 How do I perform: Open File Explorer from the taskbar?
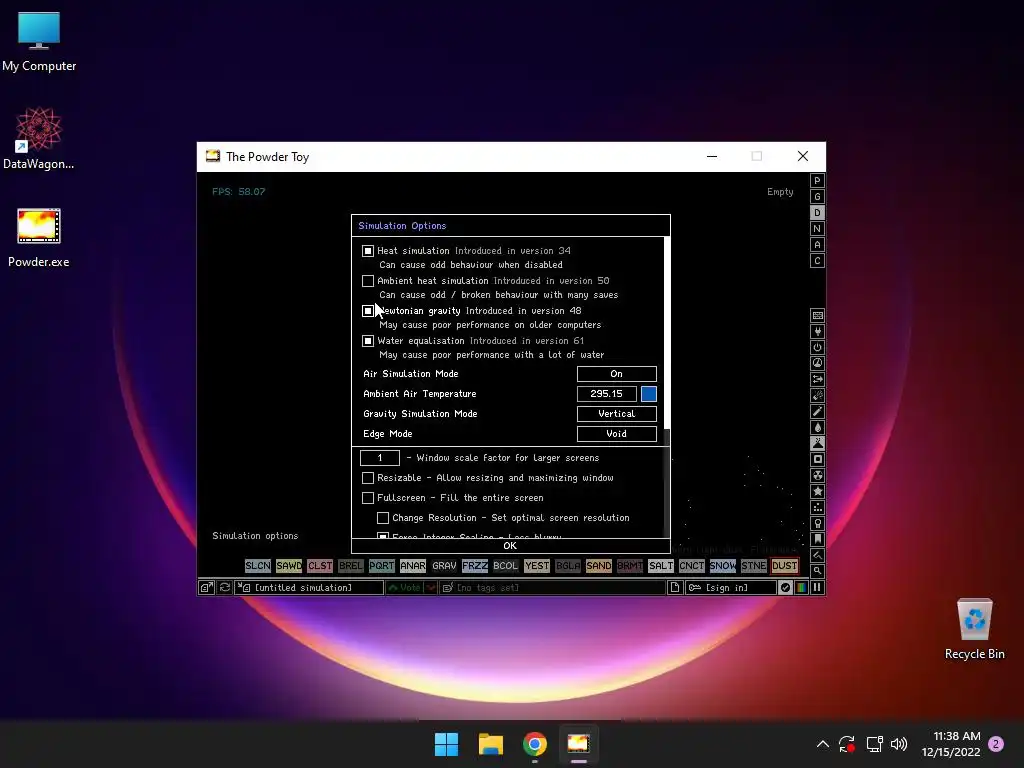click(490, 744)
